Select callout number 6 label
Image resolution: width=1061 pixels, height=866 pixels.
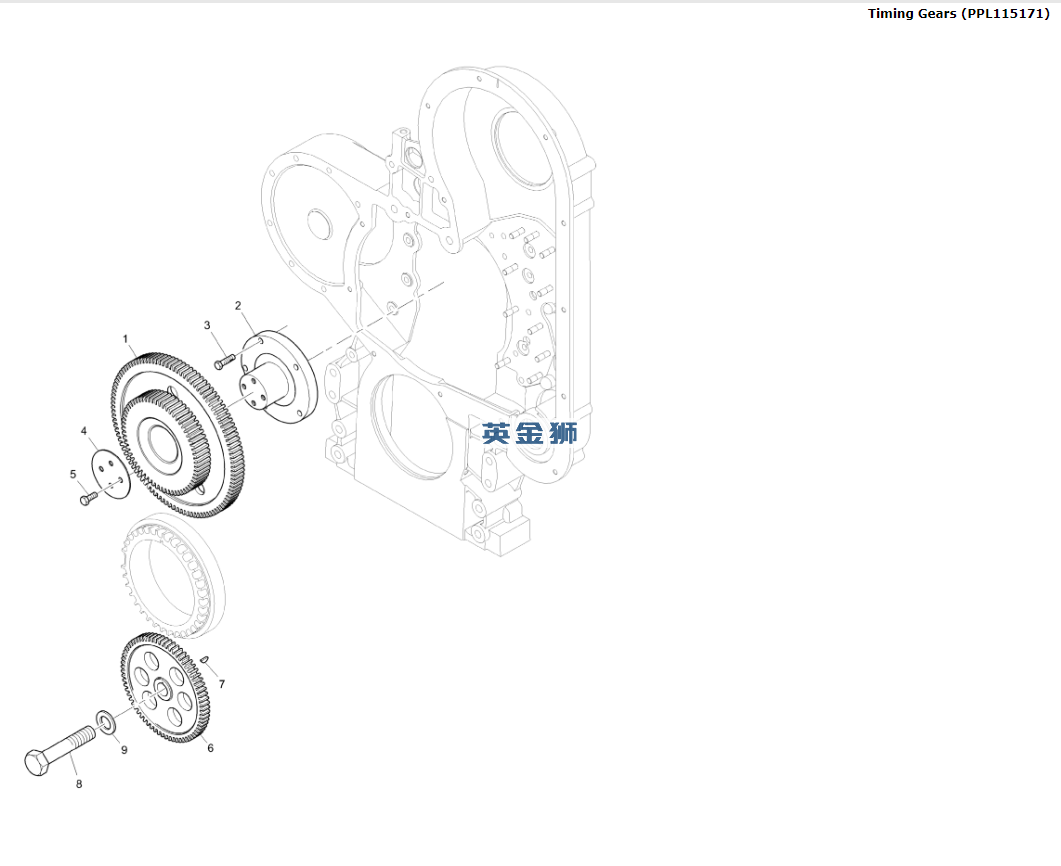[x=210, y=748]
